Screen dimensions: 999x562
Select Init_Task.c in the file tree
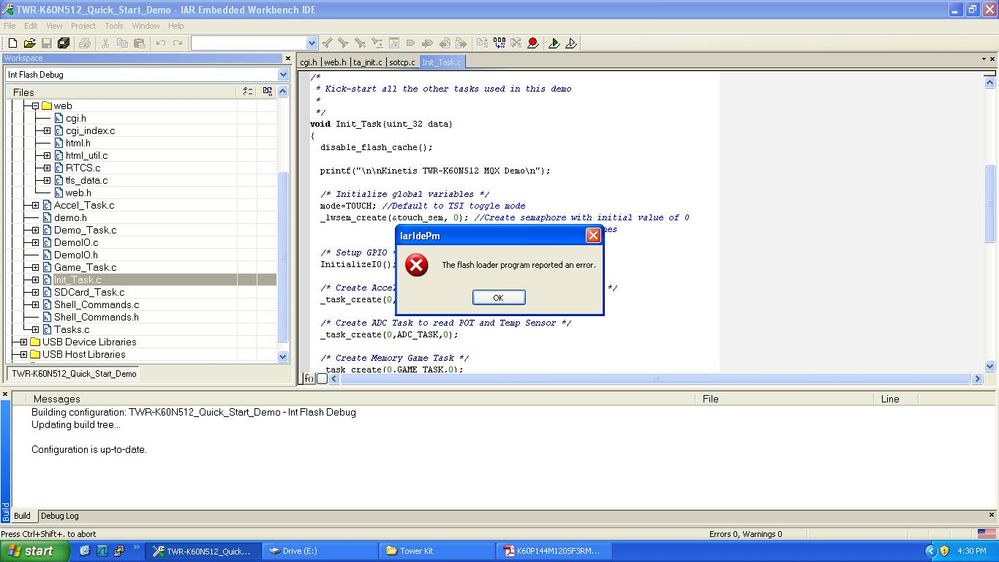(77, 280)
